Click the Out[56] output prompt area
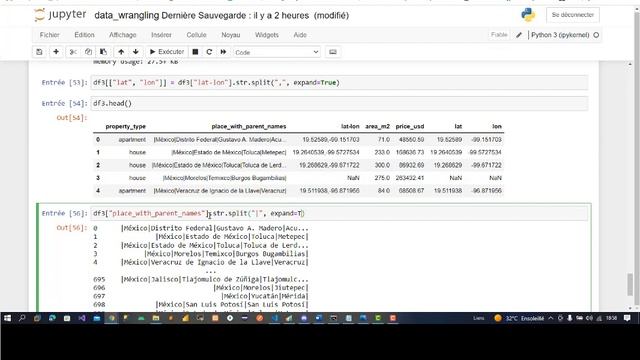The height and width of the screenshot is (360, 640). click(x=72, y=228)
